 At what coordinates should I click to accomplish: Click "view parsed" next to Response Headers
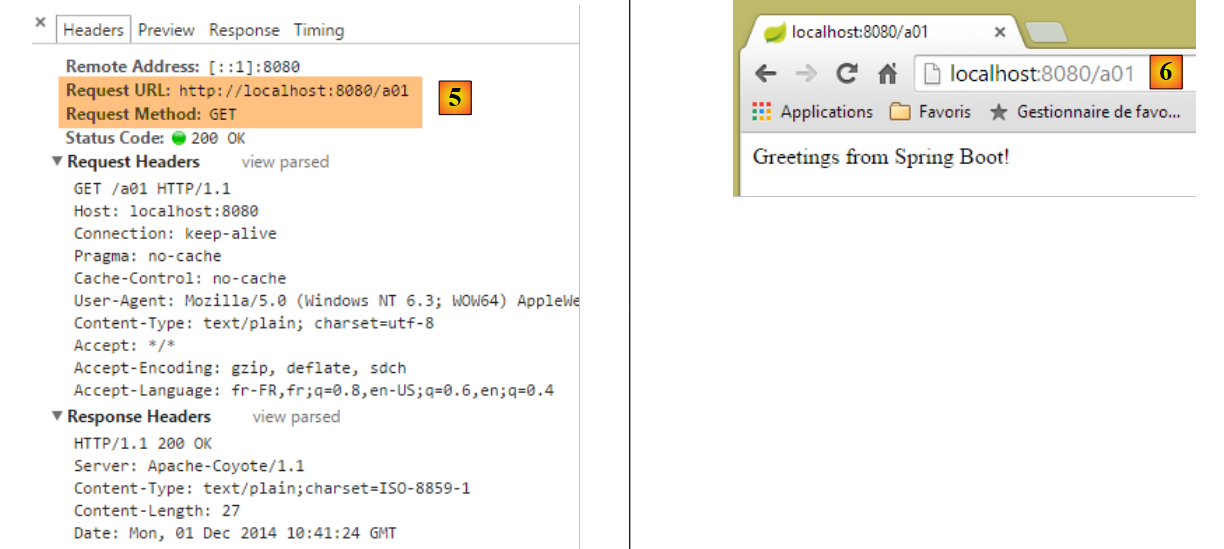296,417
